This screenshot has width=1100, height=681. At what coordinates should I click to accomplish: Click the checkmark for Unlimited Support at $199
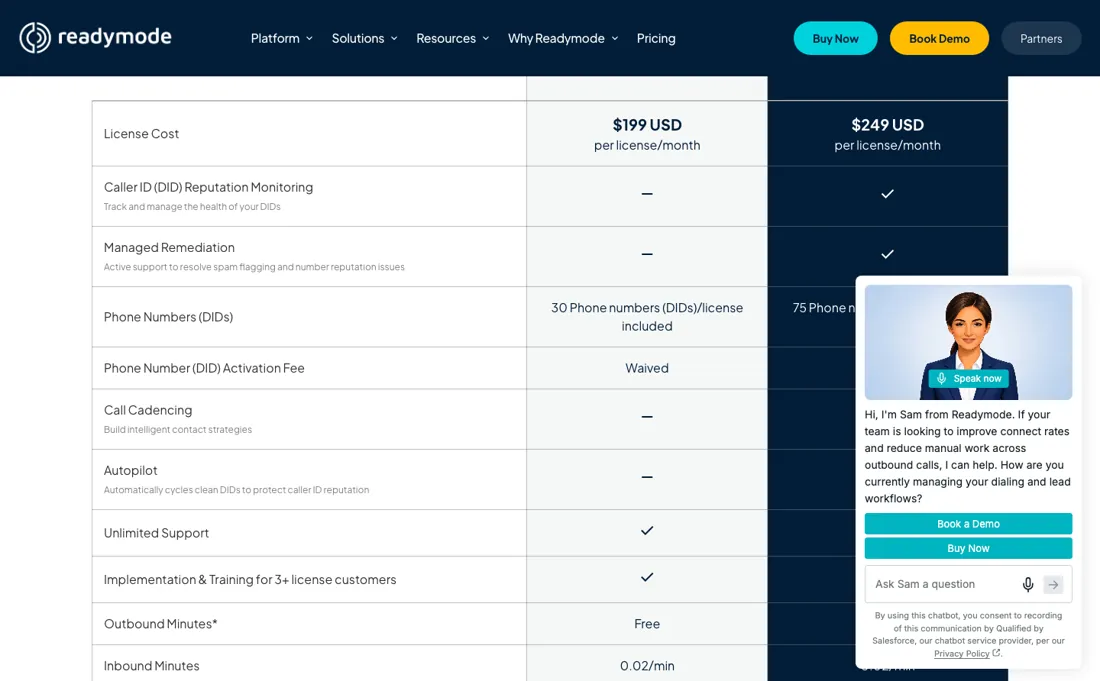pyautogui.click(x=647, y=531)
